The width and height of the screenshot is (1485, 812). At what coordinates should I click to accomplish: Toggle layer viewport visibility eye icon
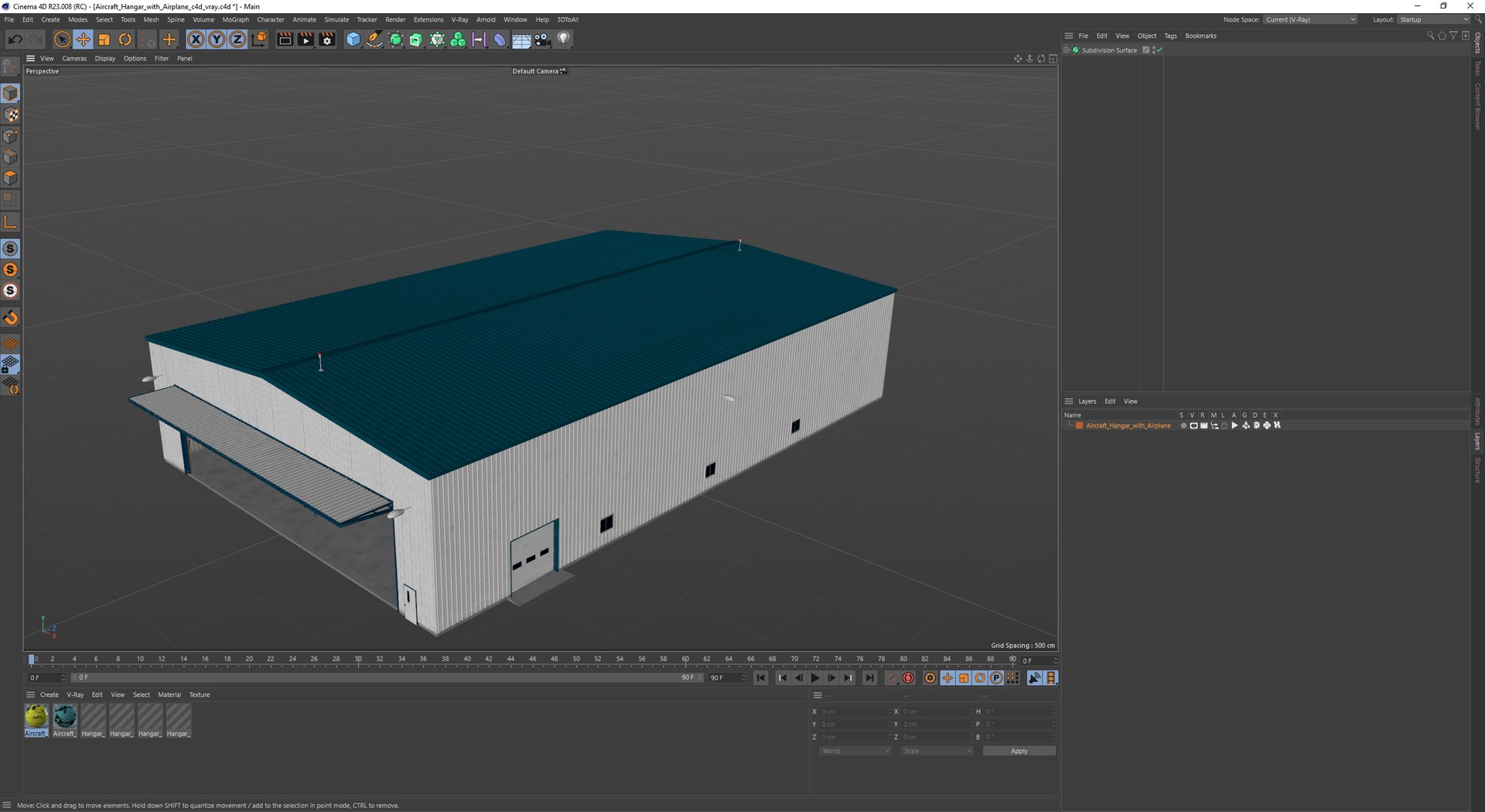tap(1193, 426)
